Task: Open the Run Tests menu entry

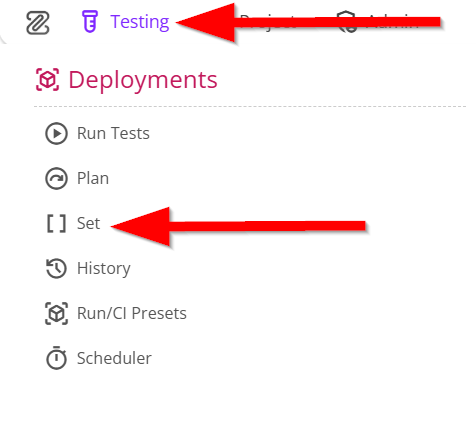Action: click(113, 133)
